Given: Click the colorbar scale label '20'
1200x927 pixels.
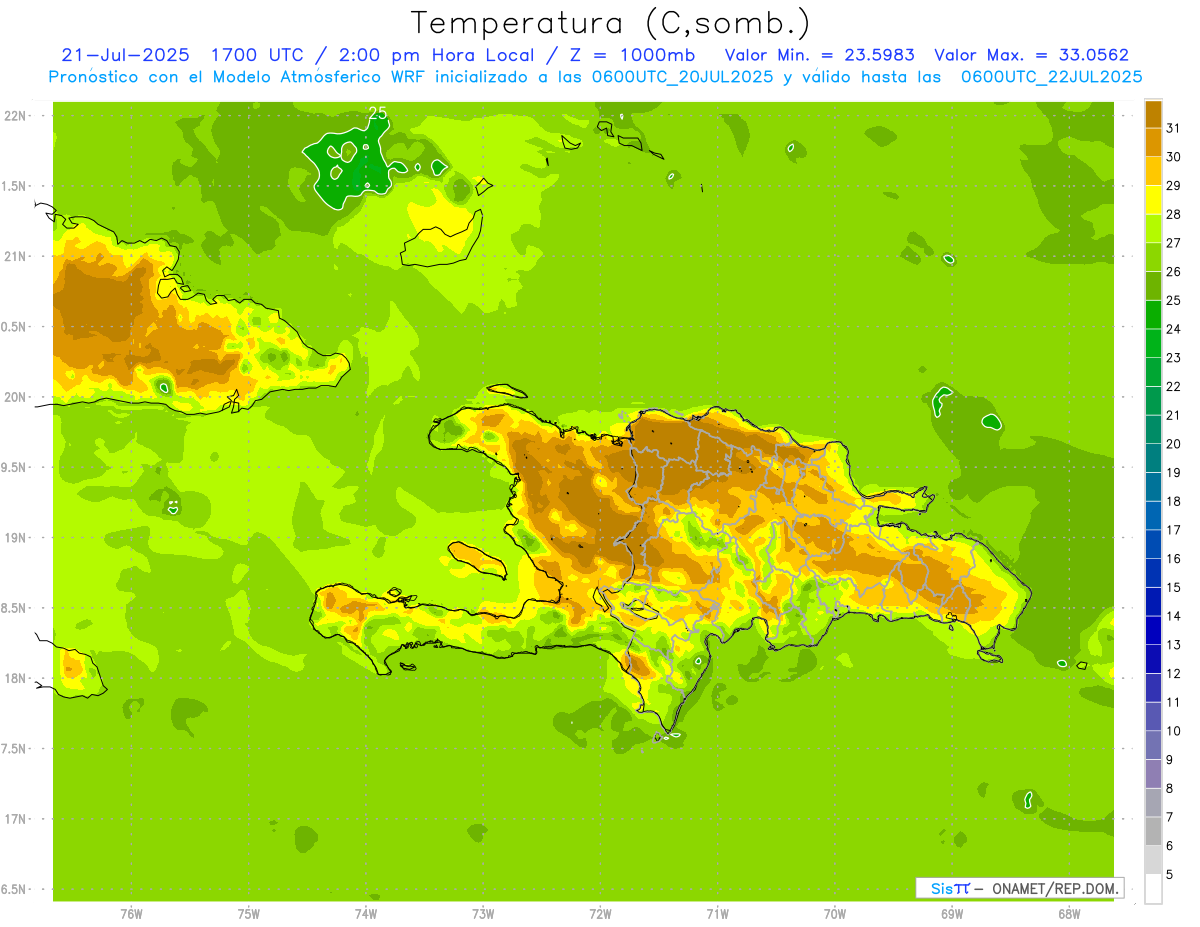Looking at the screenshot, I should (x=1173, y=444).
